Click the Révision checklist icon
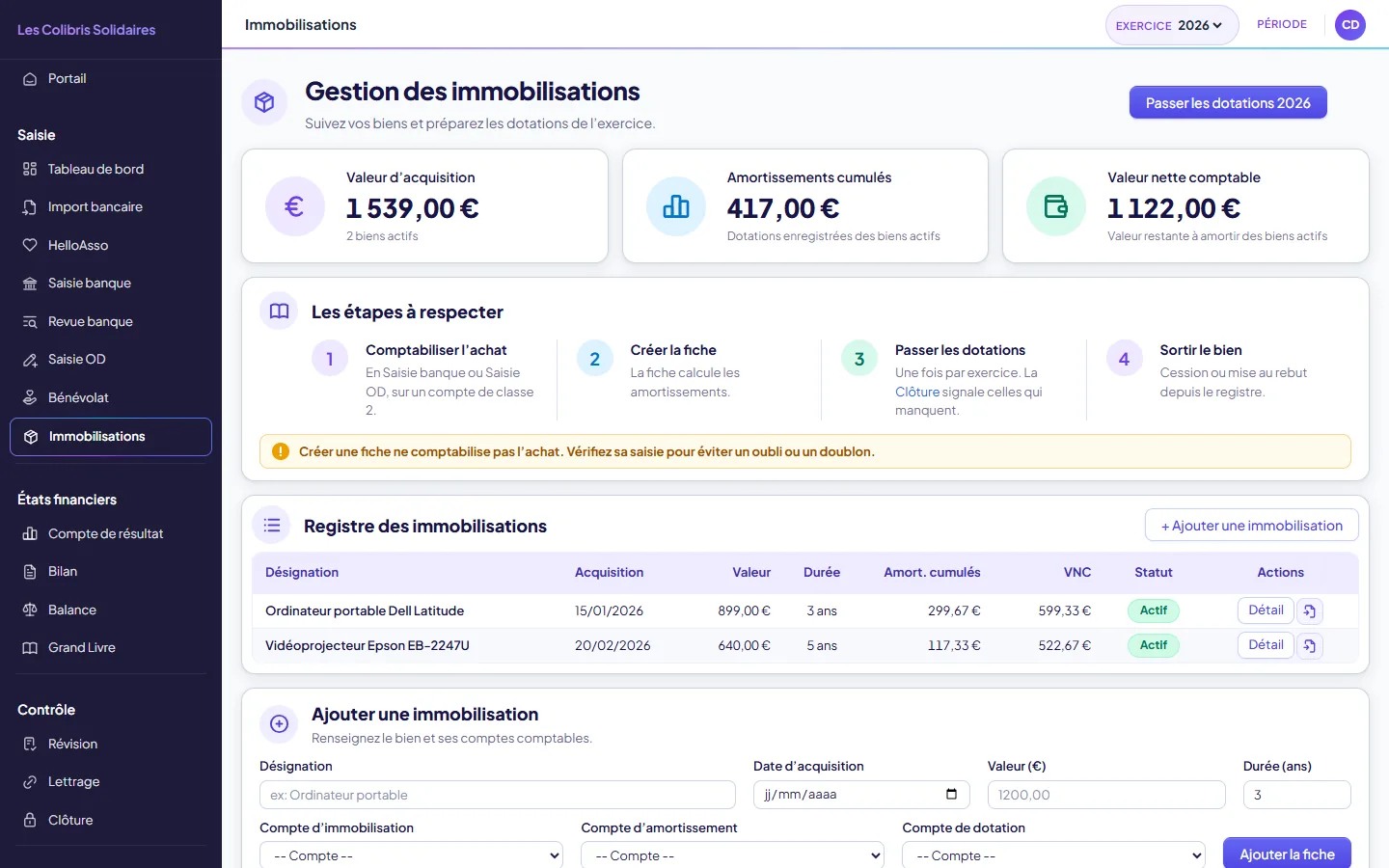The image size is (1389, 868). (30, 745)
